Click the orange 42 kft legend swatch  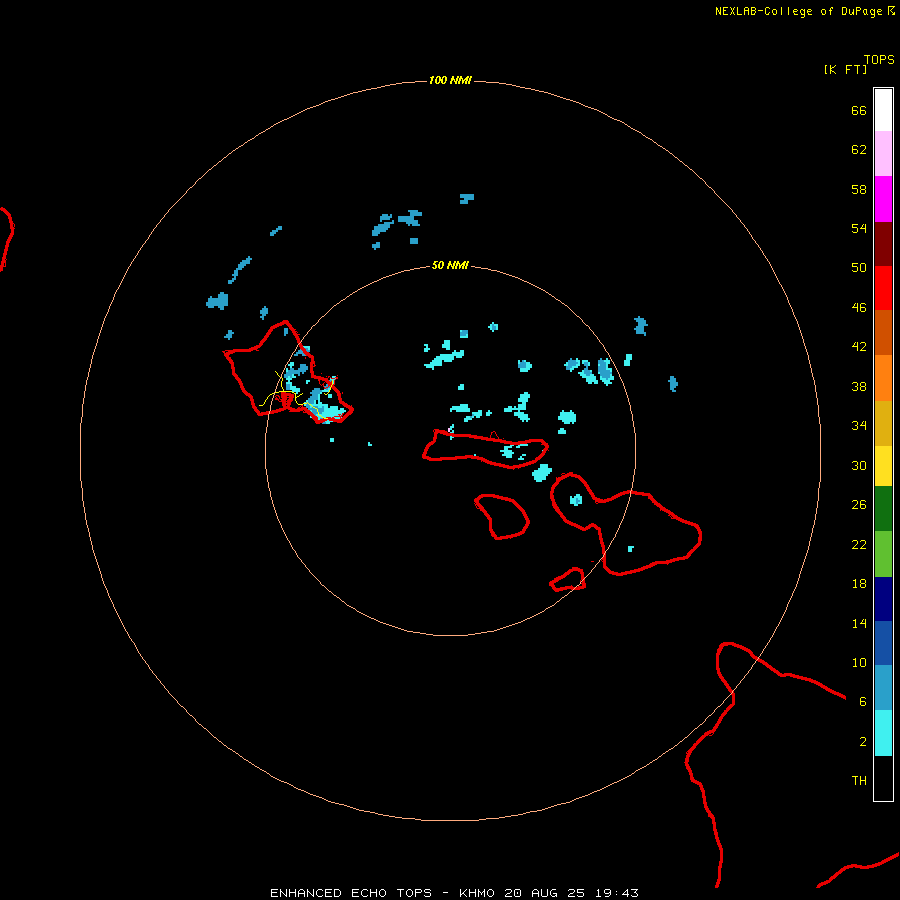(x=883, y=378)
